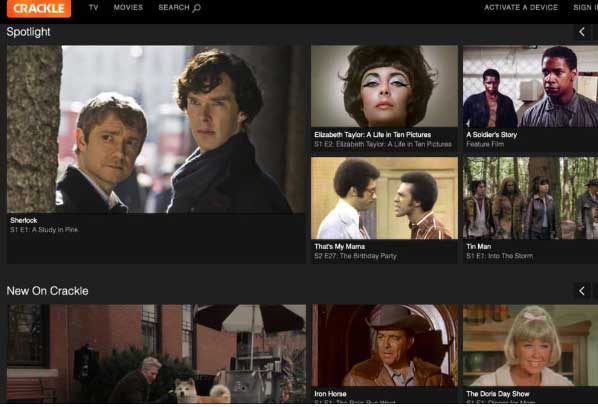Image resolution: width=598 pixels, height=407 pixels.
Task: Click Spotlight previous arrow
Action: (582, 32)
